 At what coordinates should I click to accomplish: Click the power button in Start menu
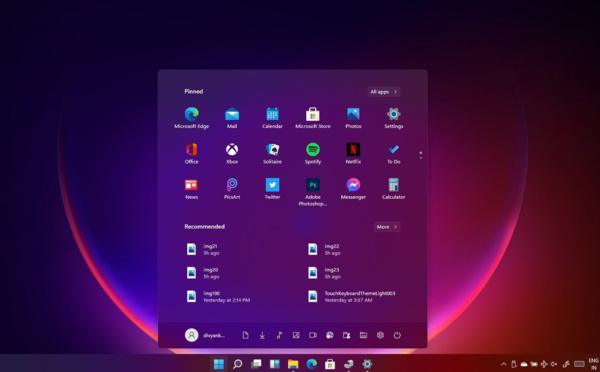click(397, 335)
